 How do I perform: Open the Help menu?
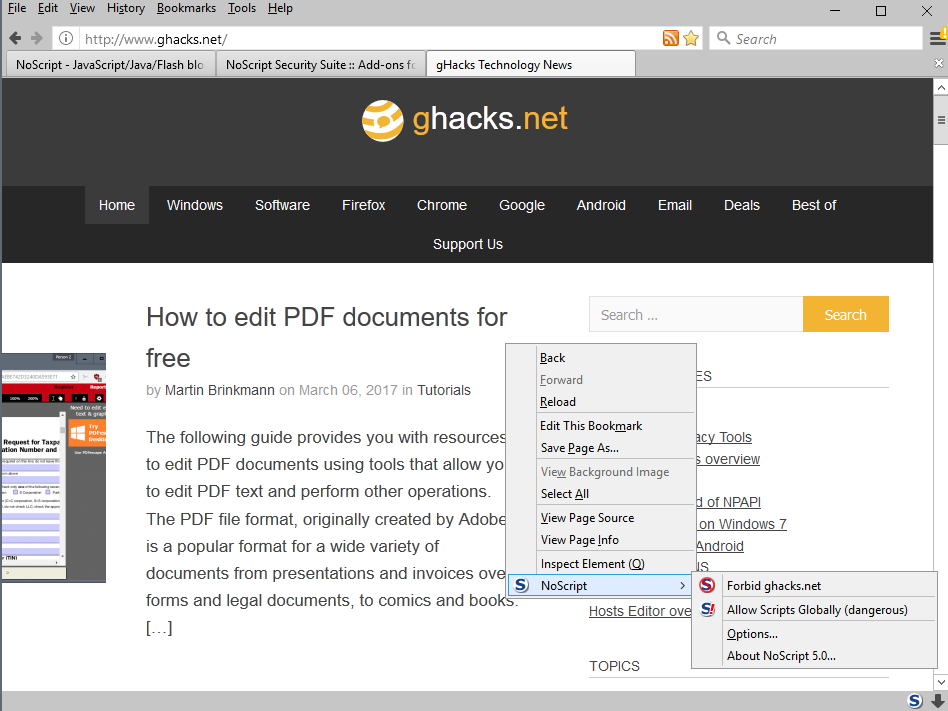[280, 8]
